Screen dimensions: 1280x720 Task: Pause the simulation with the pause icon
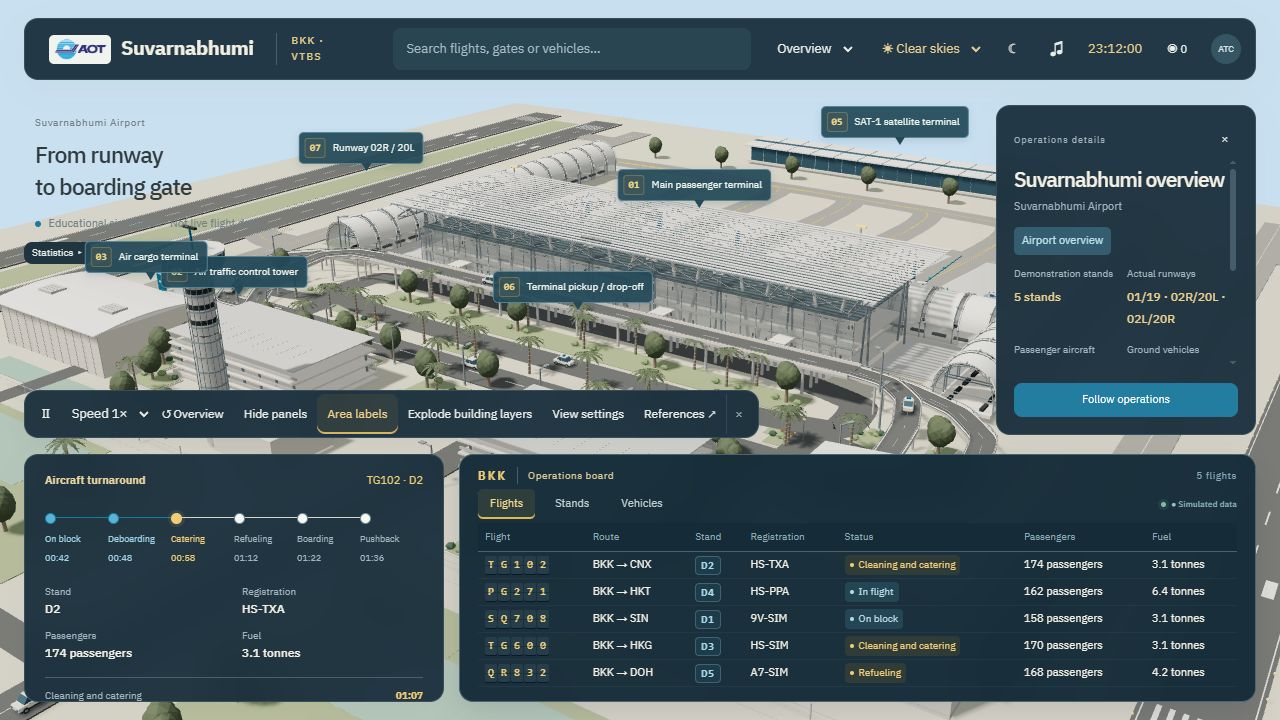46,414
